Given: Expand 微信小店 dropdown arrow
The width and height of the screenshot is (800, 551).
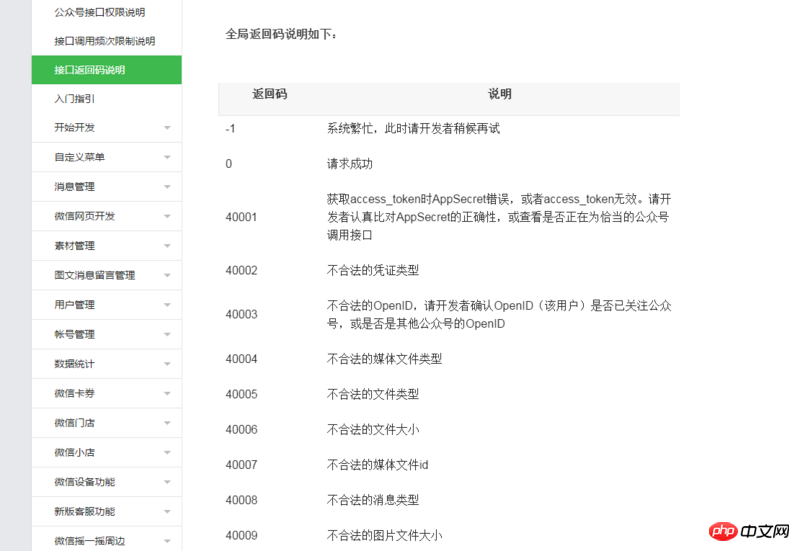Looking at the screenshot, I should (x=167, y=453).
